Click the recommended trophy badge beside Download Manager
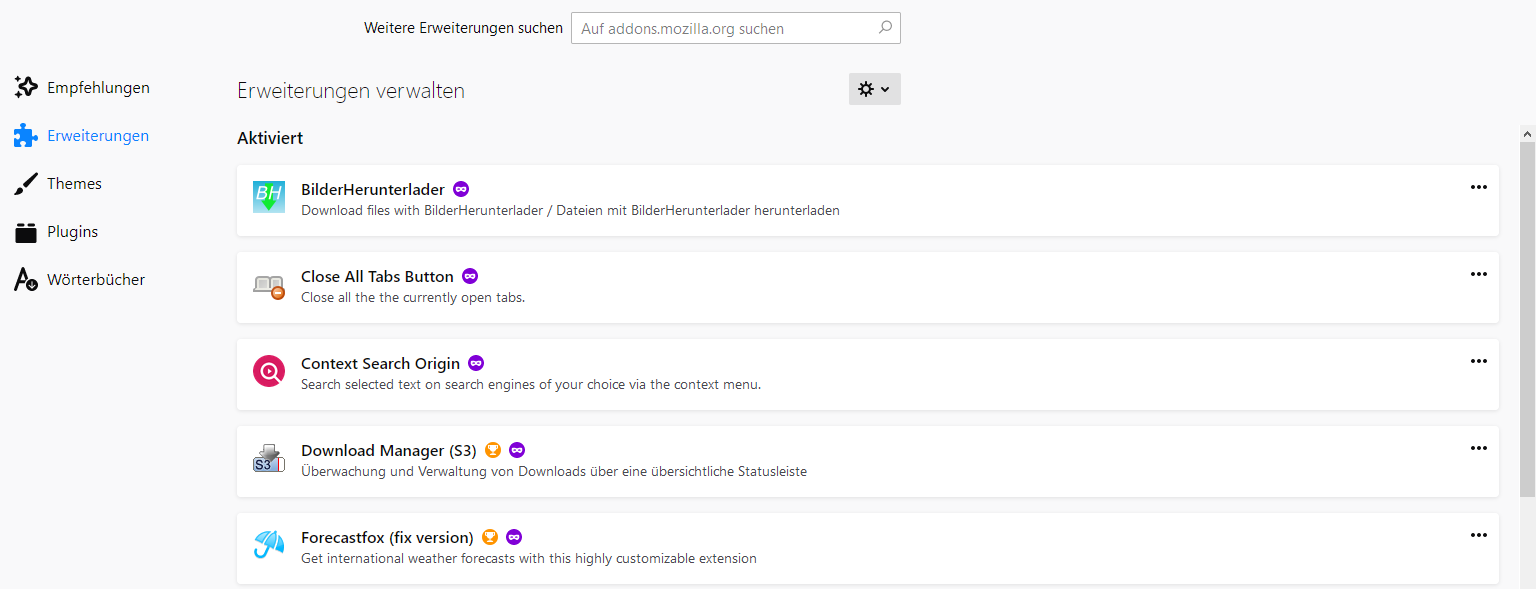The width and height of the screenshot is (1536, 589). tap(493, 450)
